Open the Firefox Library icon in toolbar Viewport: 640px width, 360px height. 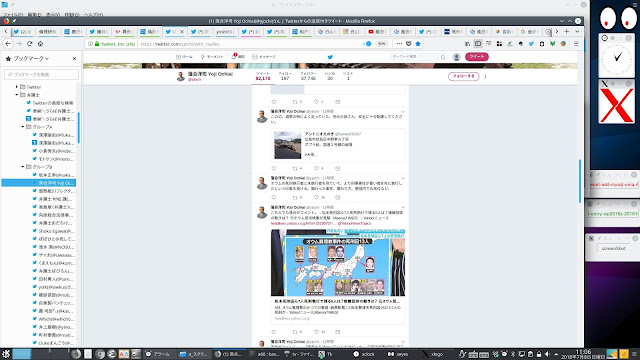[x=467, y=44]
